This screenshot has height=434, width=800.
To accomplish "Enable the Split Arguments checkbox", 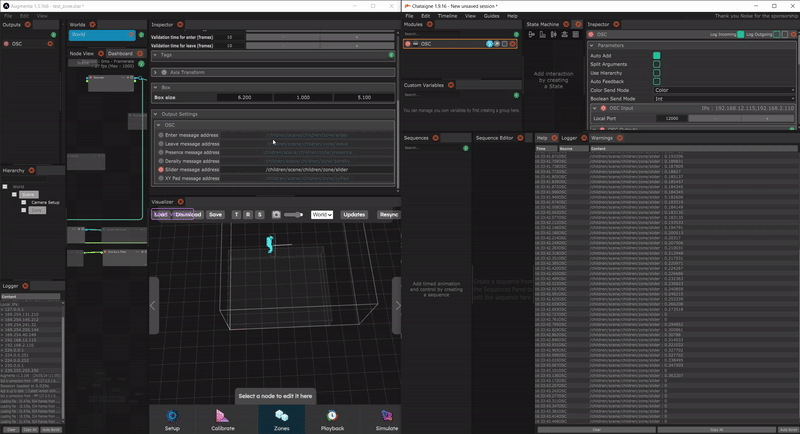I will [x=657, y=65].
